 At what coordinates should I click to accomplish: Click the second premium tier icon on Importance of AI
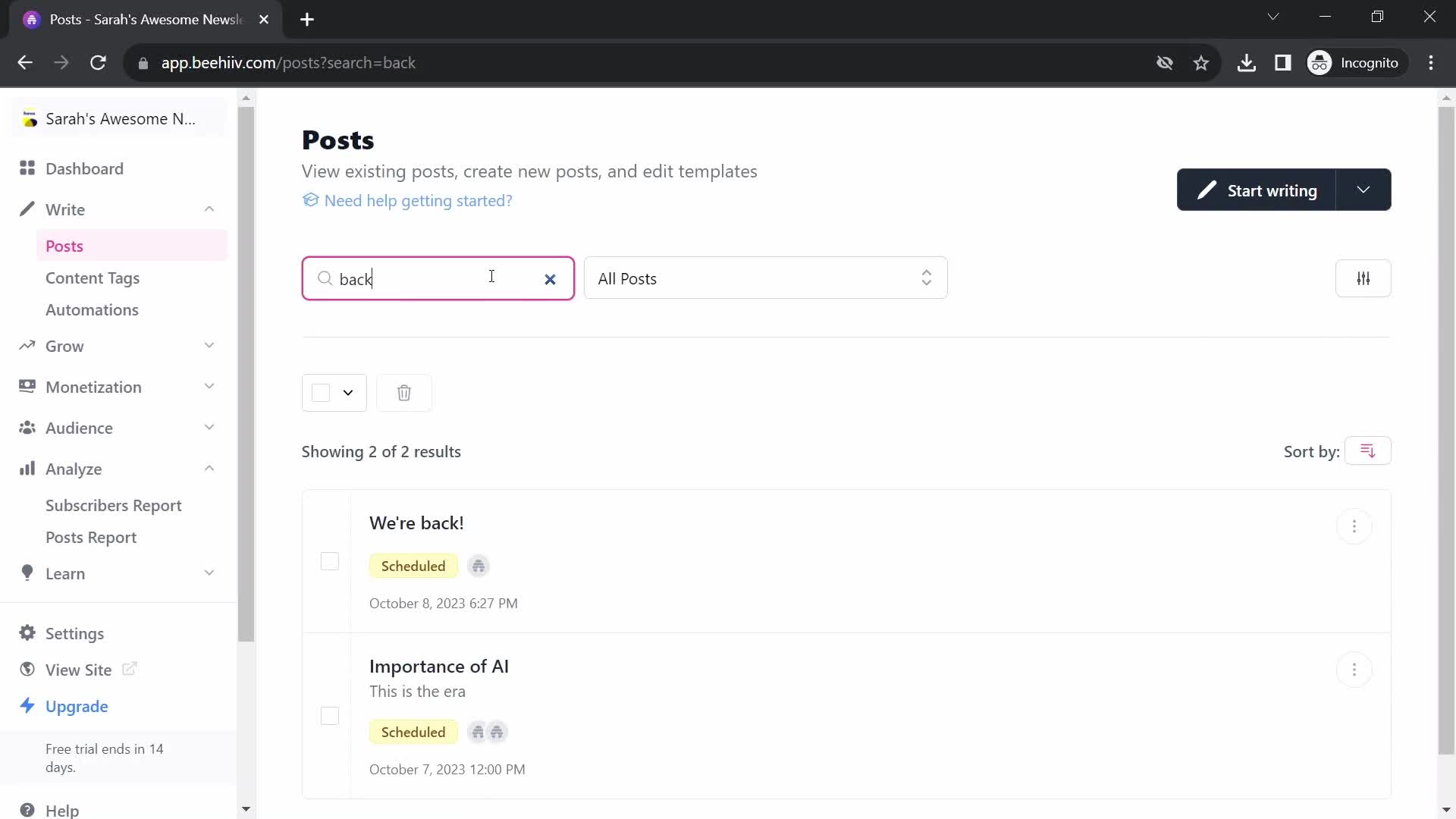tap(497, 732)
